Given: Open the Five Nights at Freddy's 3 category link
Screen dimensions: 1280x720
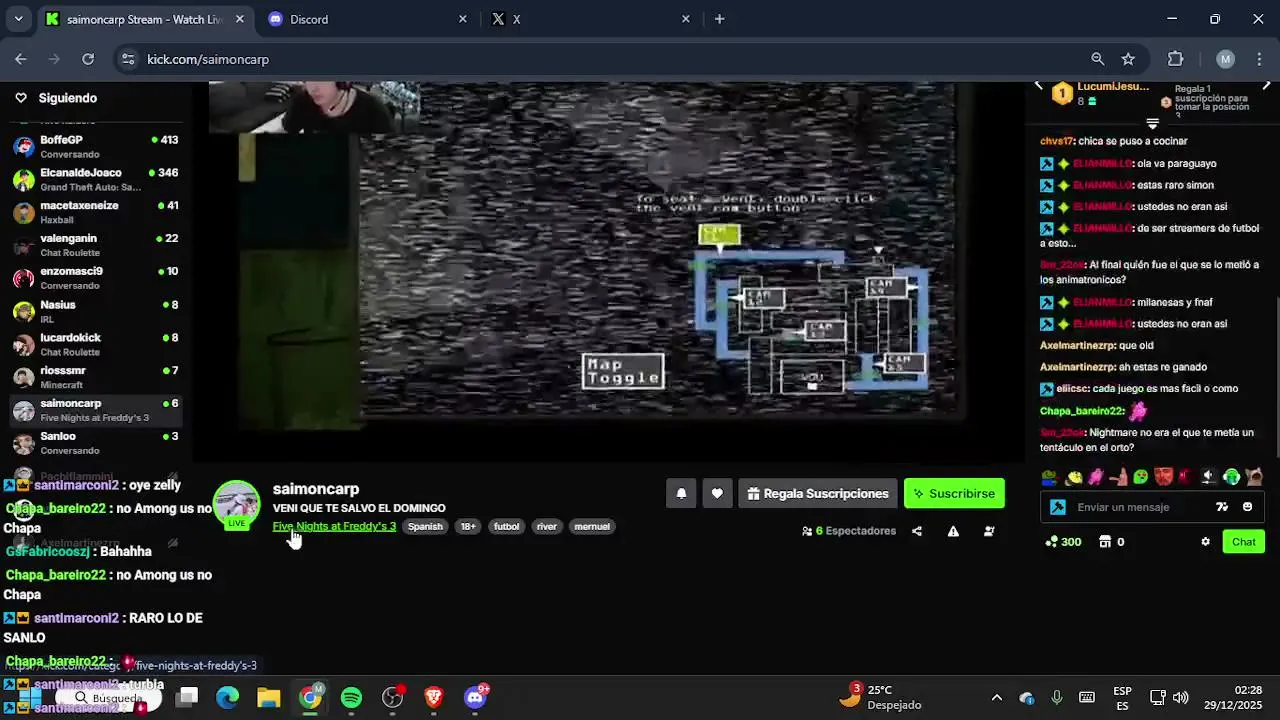Looking at the screenshot, I should [334, 526].
